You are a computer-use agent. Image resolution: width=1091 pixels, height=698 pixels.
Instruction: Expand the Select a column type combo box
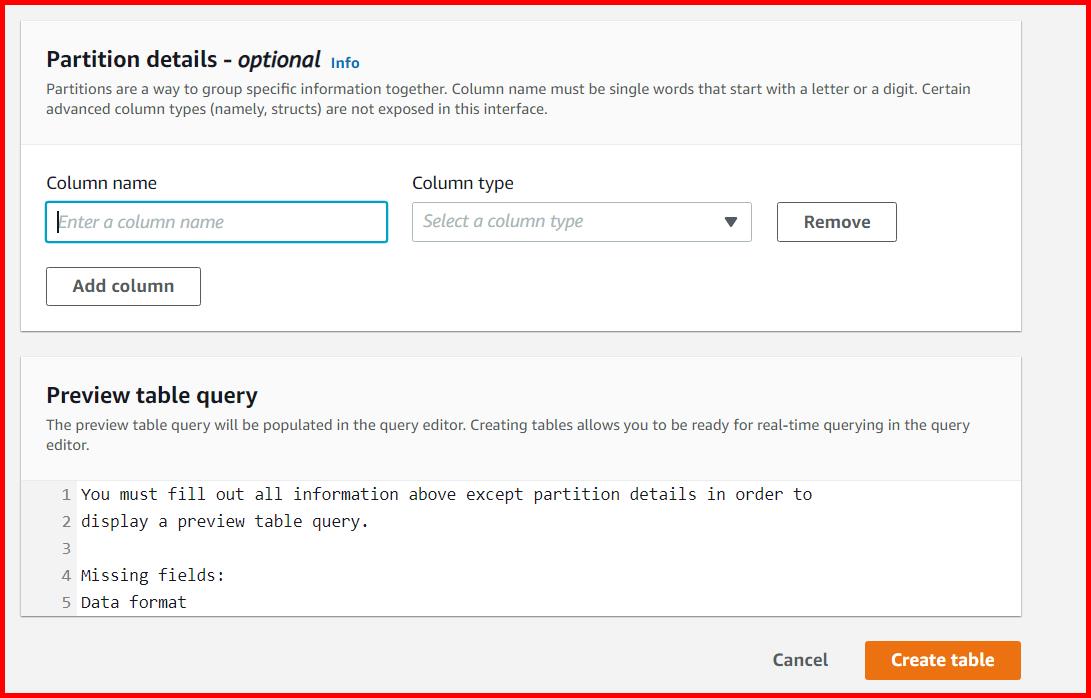(x=580, y=221)
